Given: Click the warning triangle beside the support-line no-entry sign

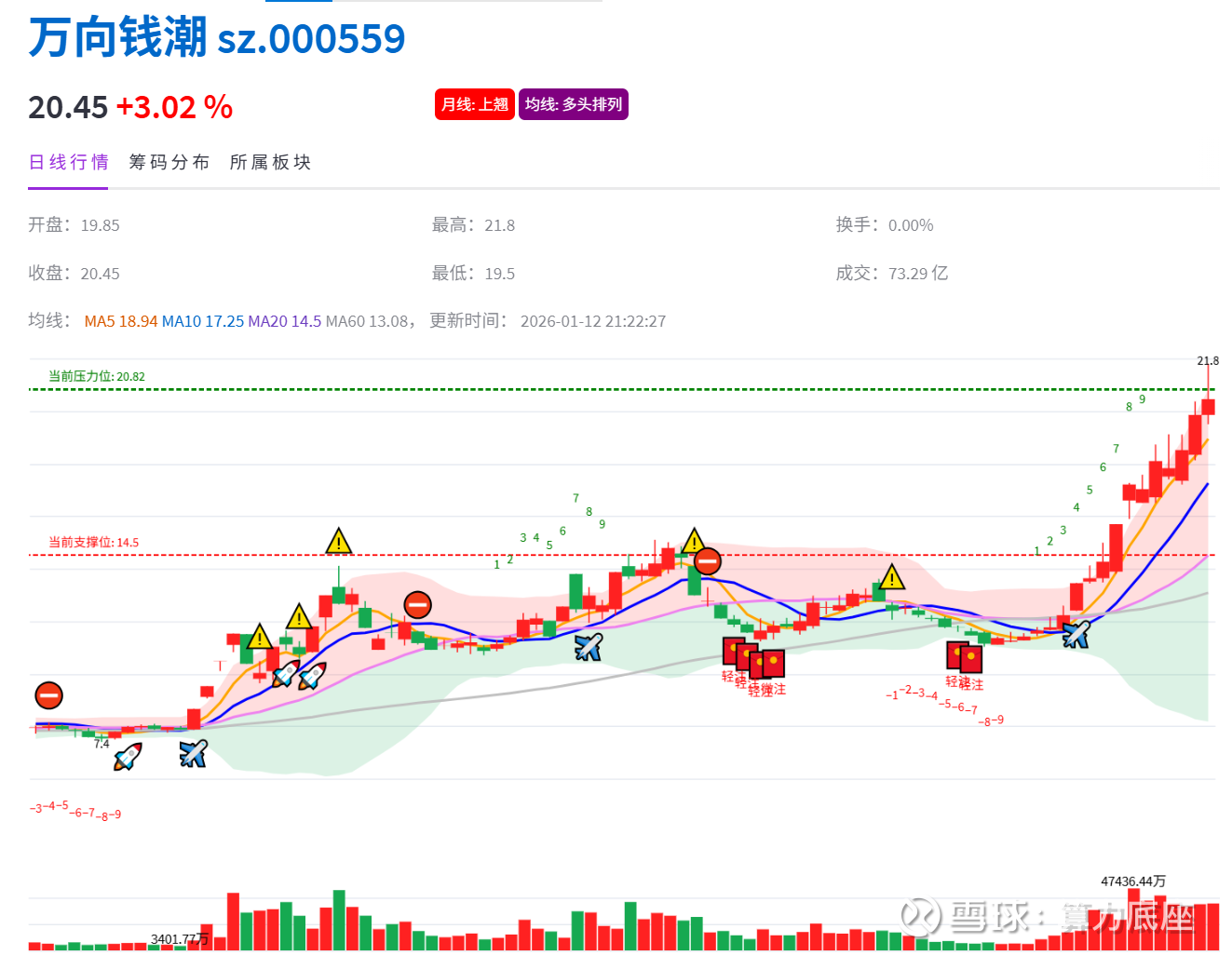Looking at the screenshot, I should [694, 540].
